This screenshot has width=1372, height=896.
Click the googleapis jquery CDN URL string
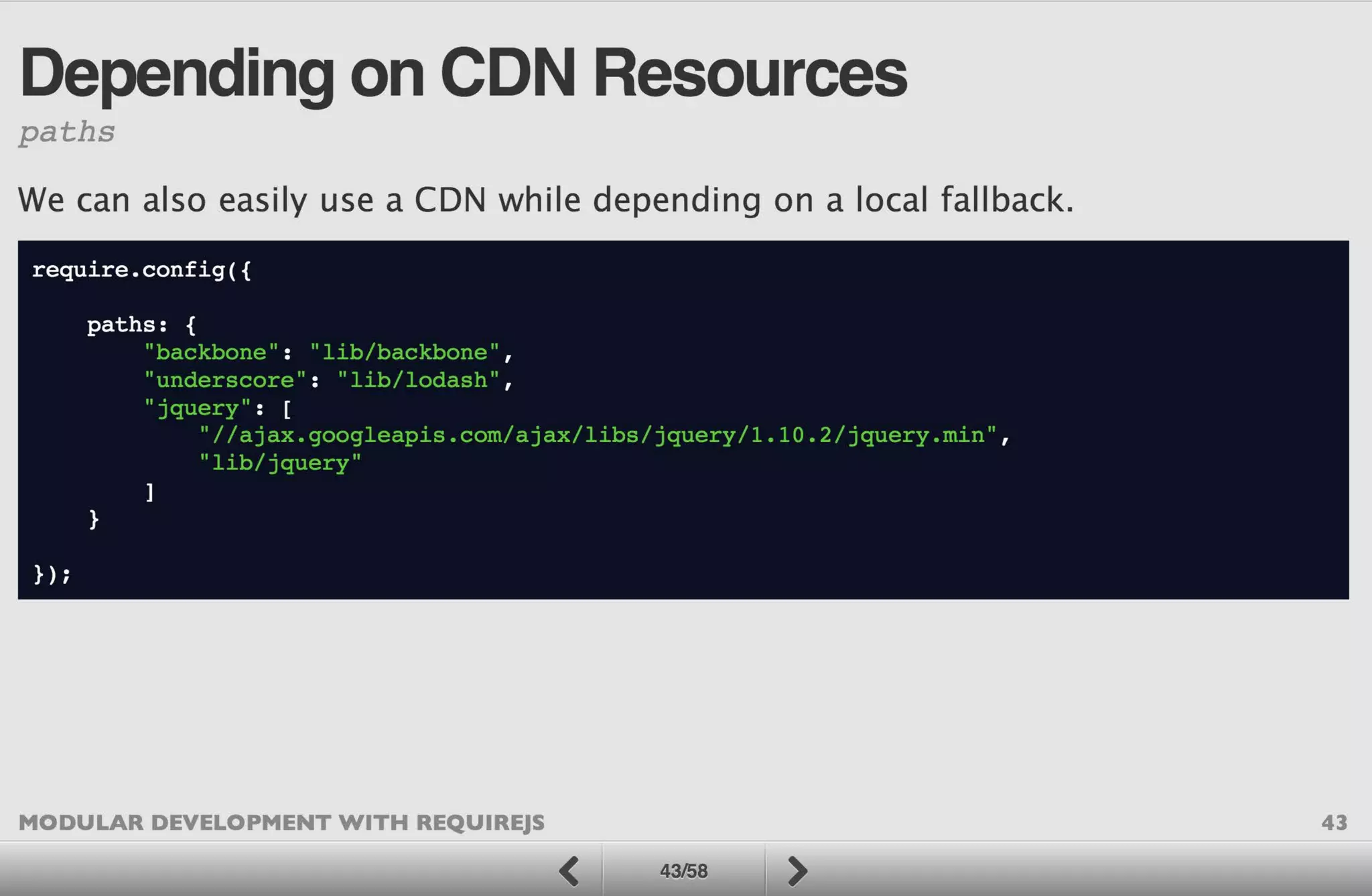tap(598, 435)
